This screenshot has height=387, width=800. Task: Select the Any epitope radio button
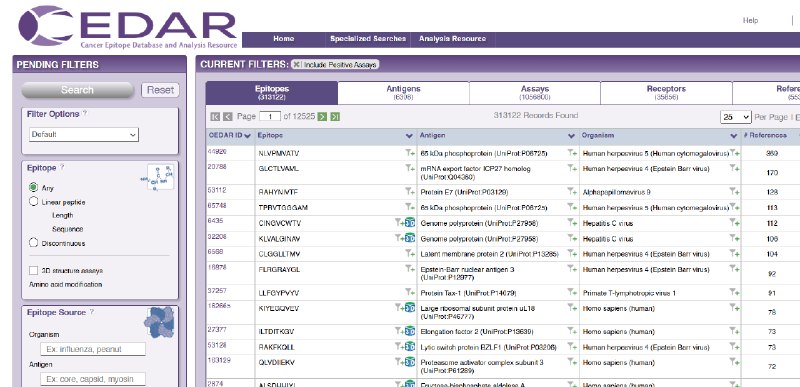pos(34,188)
